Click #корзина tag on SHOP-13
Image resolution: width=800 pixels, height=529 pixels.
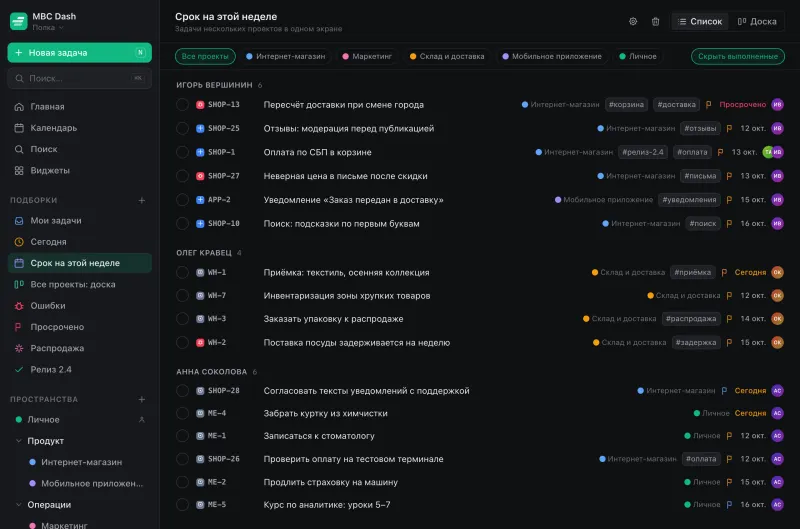626,105
